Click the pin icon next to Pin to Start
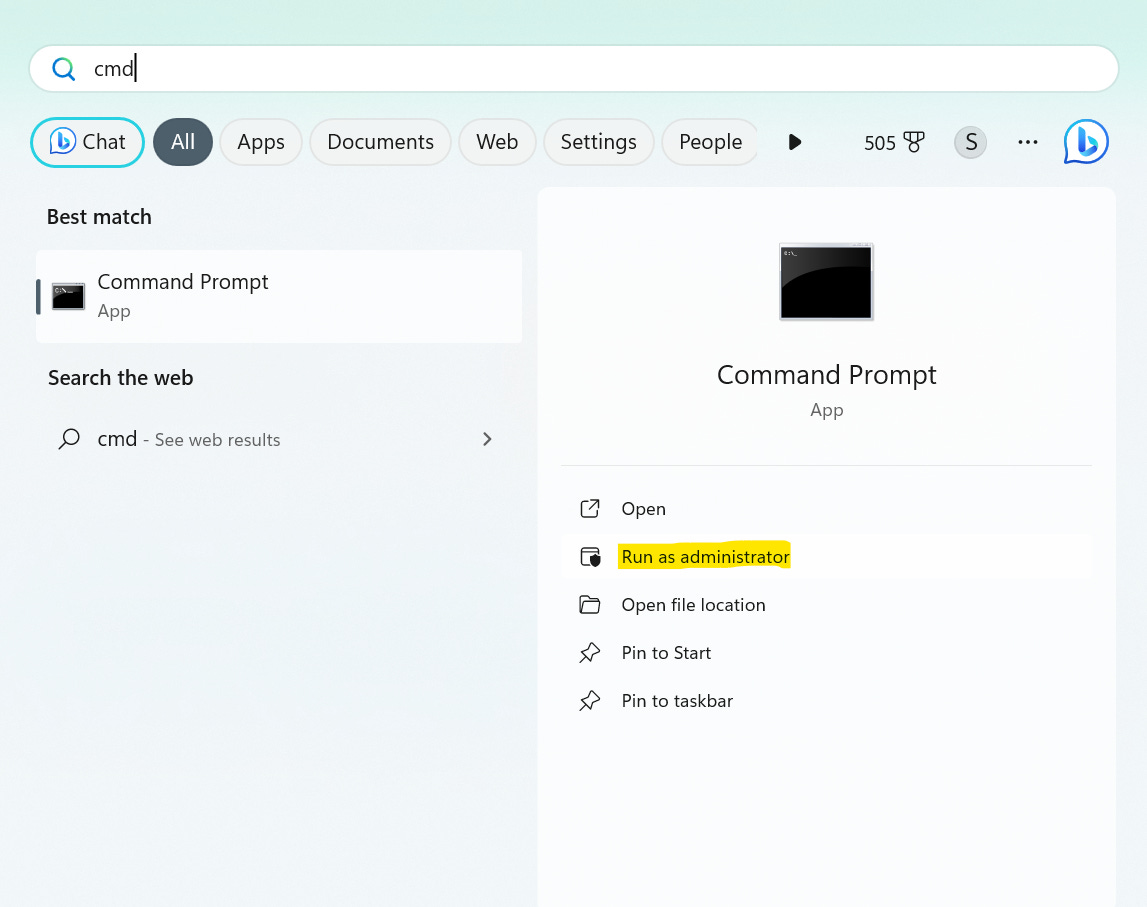 591,652
